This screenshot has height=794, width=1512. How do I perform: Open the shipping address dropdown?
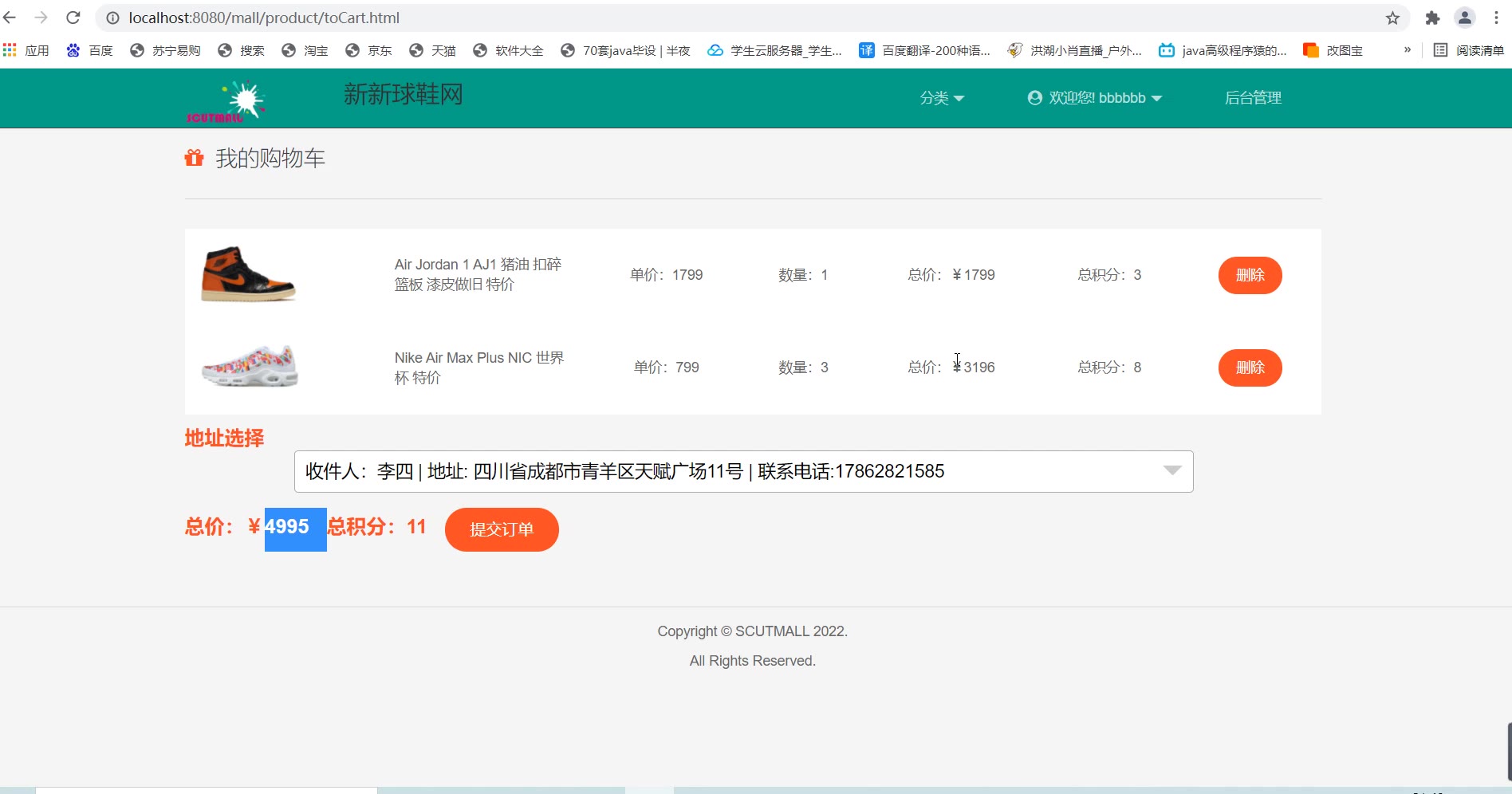tap(743, 471)
